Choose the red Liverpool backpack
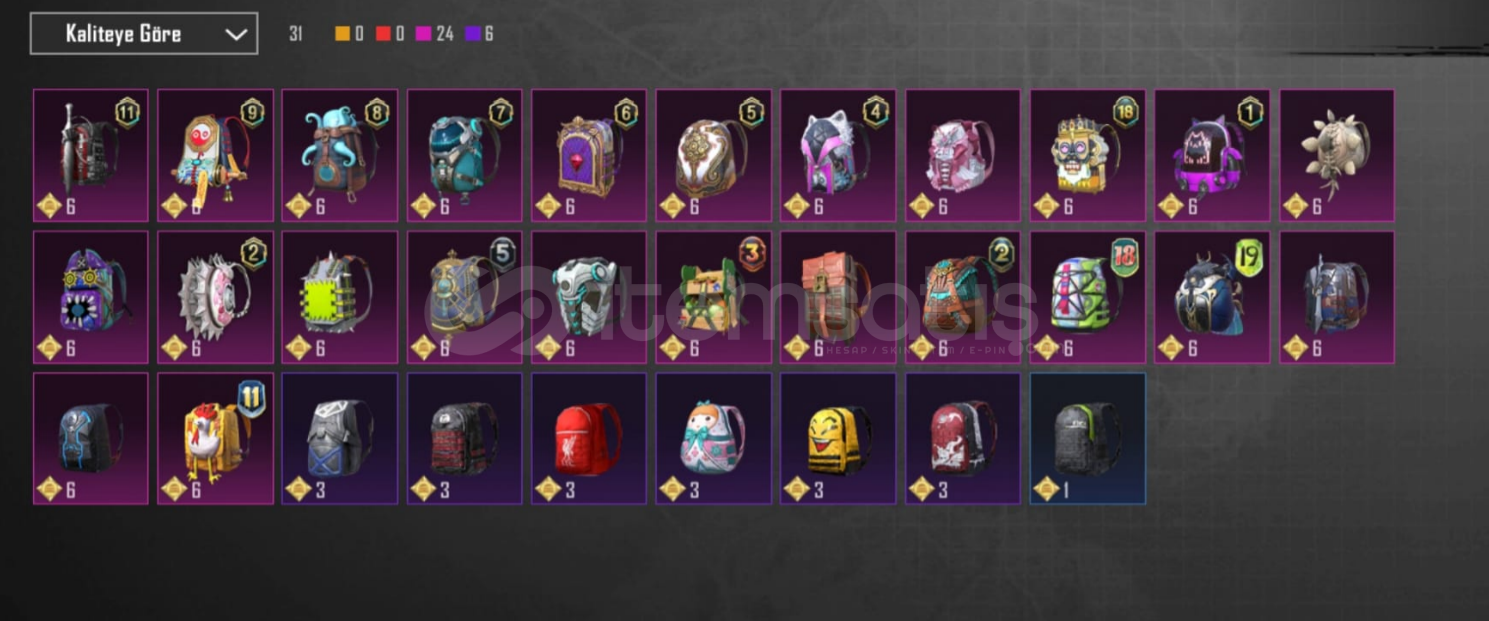The image size is (1489, 621). tap(588, 438)
